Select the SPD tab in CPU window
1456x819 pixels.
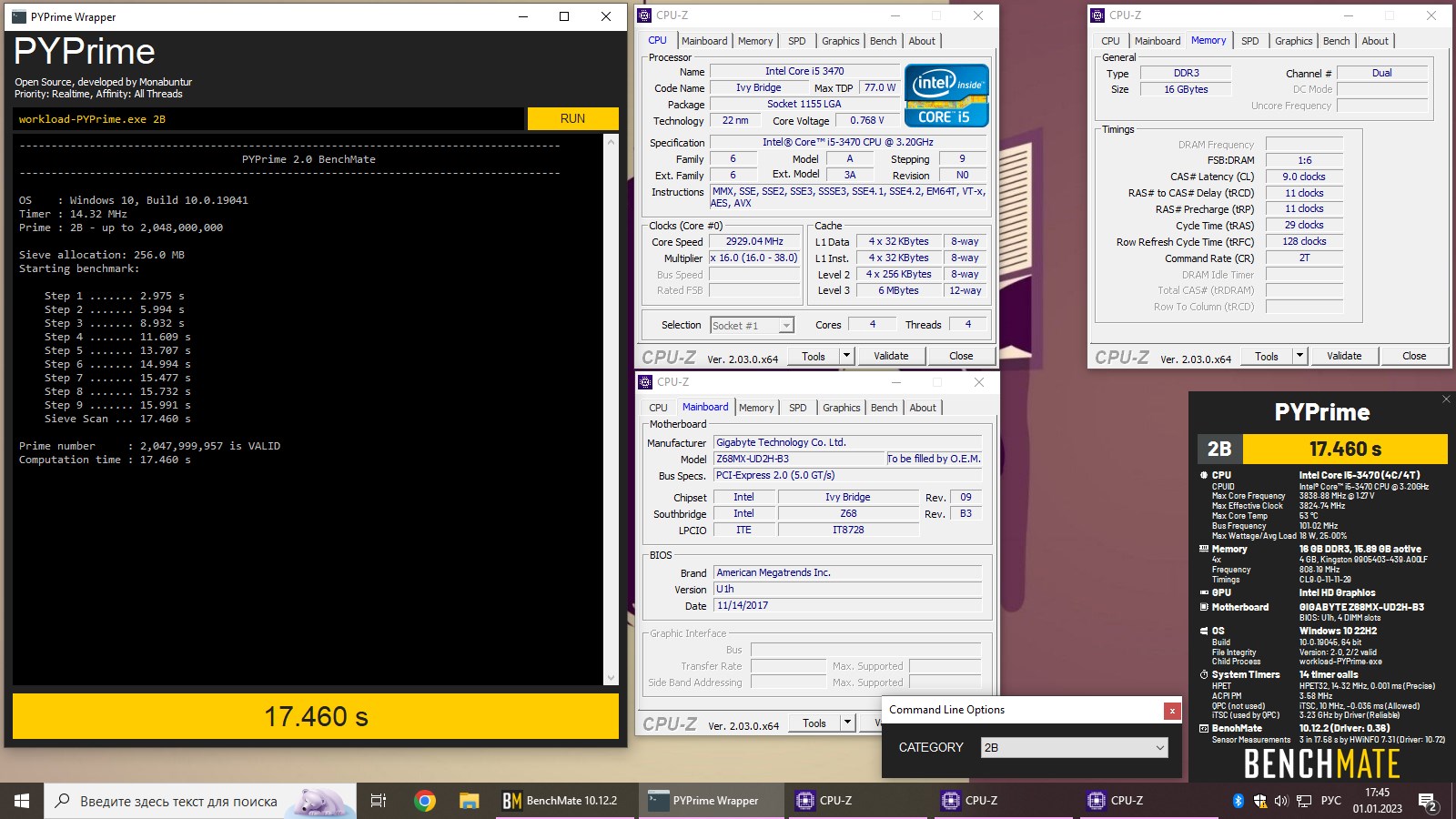click(797, 41)
